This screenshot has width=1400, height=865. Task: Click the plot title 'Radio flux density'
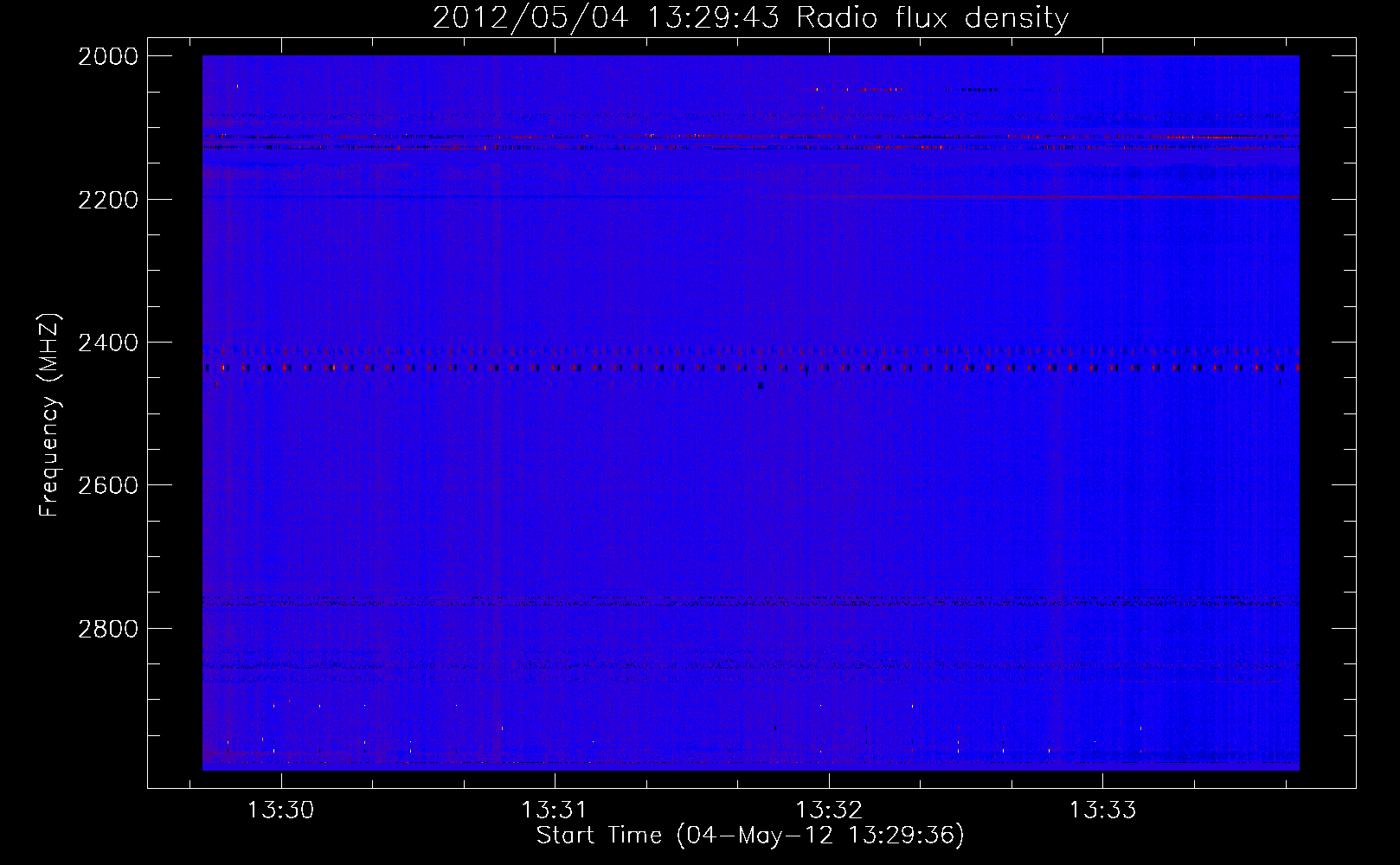pyautogui.click(x=932, y=17)
